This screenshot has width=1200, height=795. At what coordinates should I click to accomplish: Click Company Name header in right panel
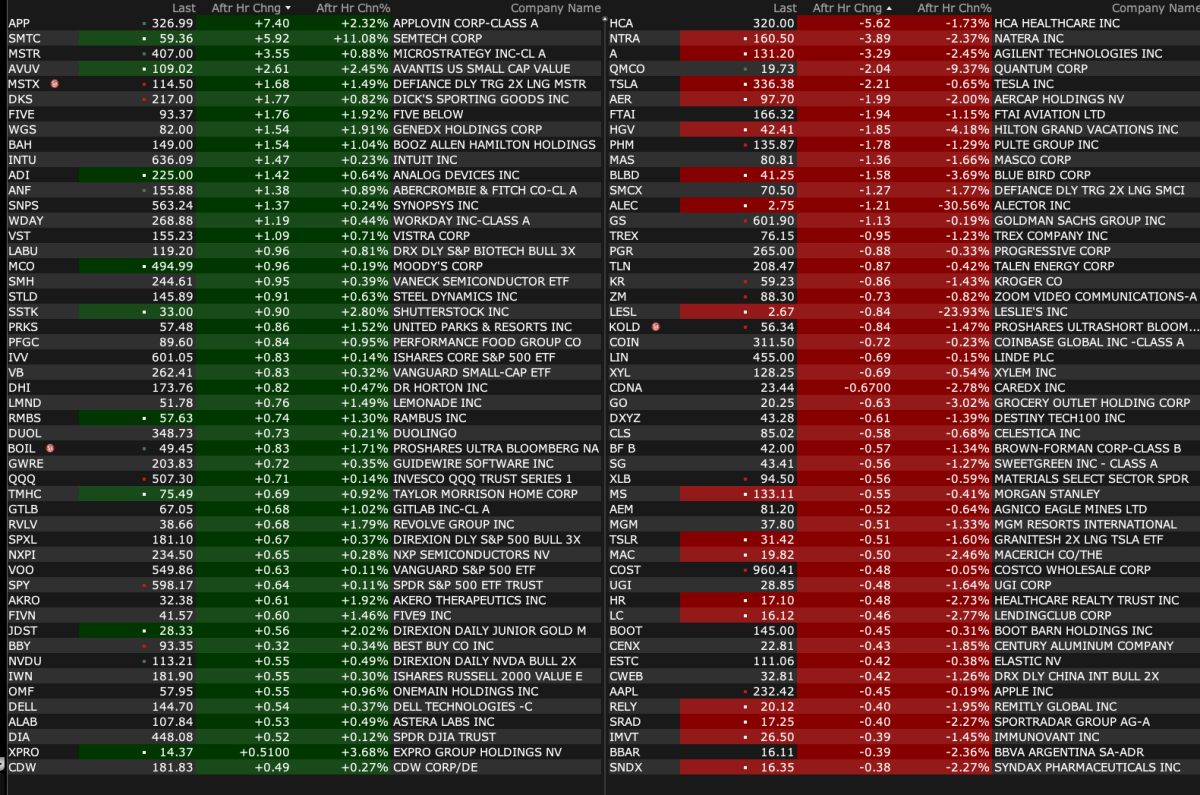click(1152, 8)
